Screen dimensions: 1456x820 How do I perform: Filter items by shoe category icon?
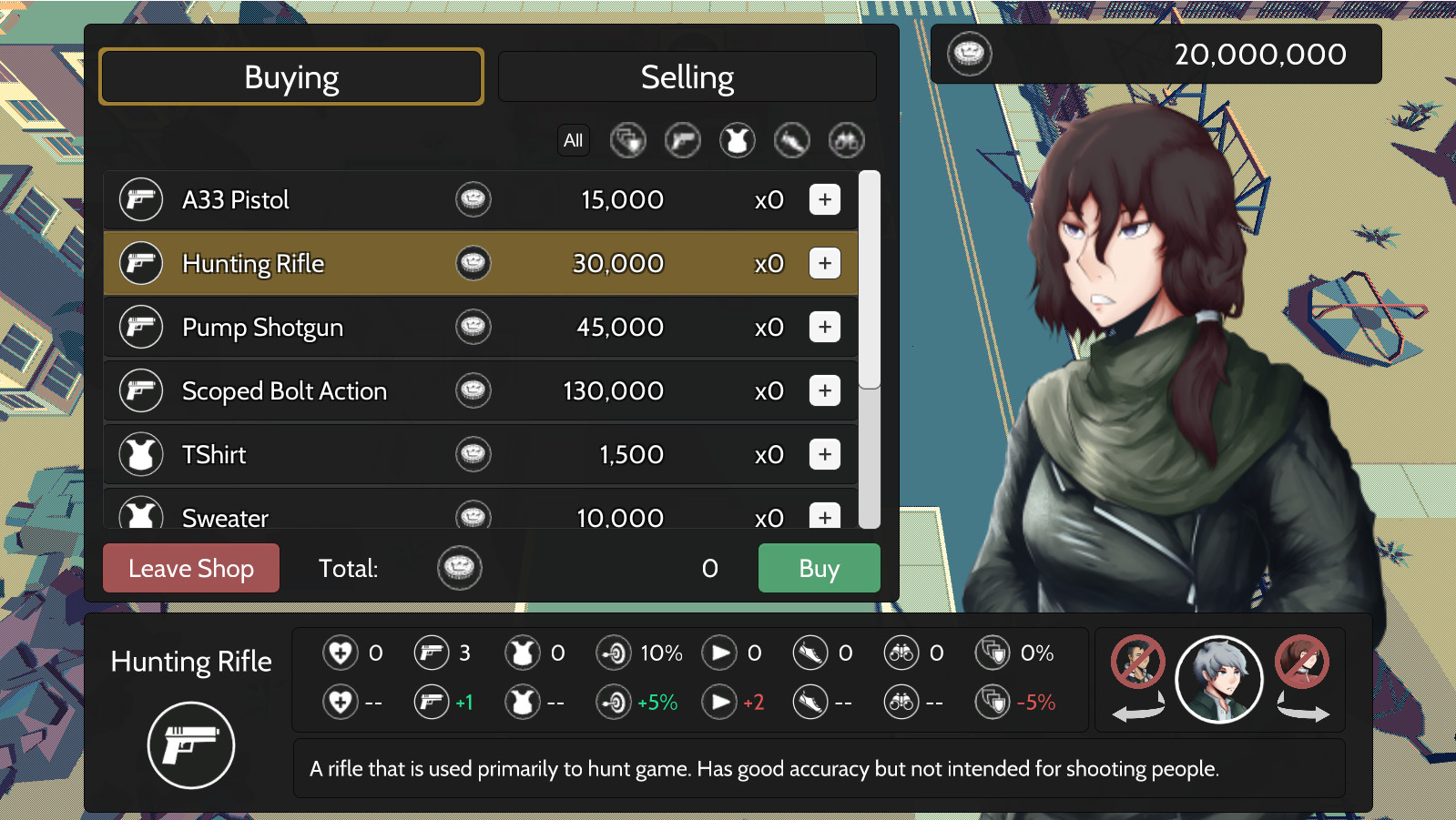791,140
